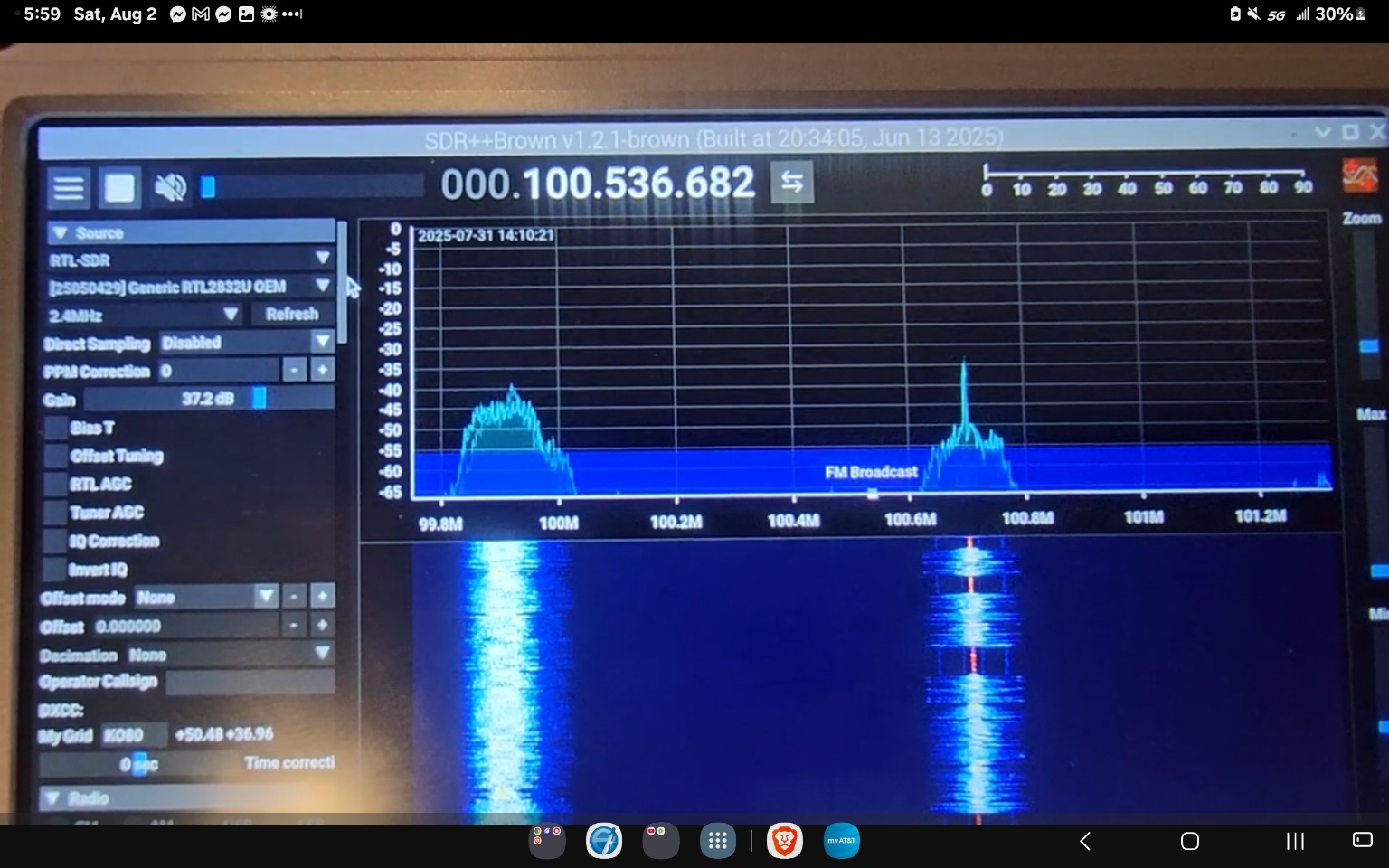1389x868 pixels.
Task: Open the dark folder icon left of app drawer
Action: click(x=661, y=841)
